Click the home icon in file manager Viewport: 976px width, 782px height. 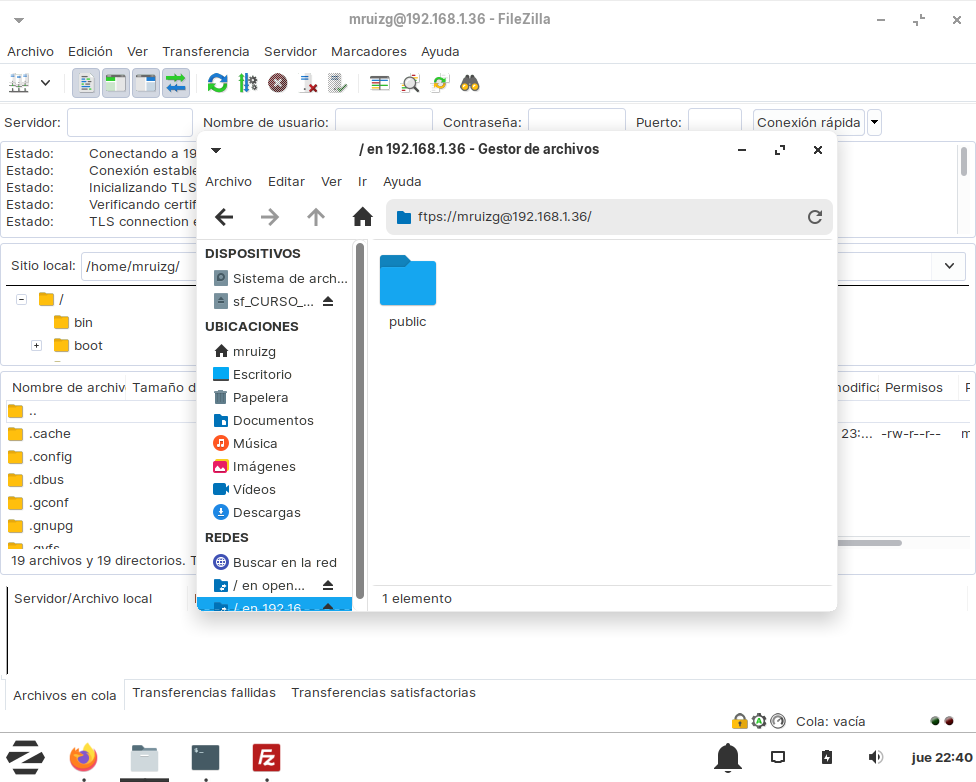(x=362, y=217)
